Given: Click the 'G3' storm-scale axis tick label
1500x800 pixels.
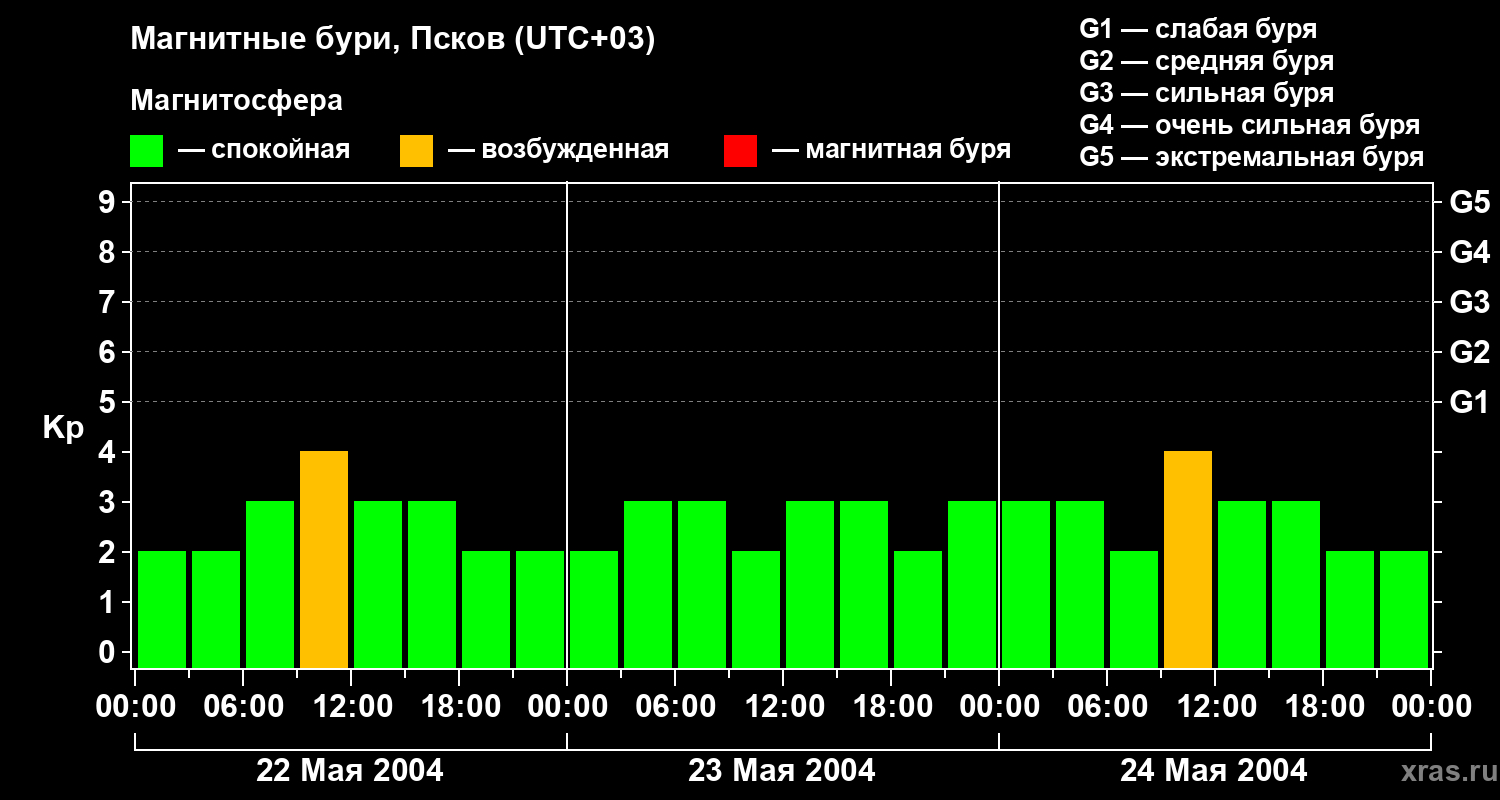Looking at the screenshot, I should [1469, 302].
